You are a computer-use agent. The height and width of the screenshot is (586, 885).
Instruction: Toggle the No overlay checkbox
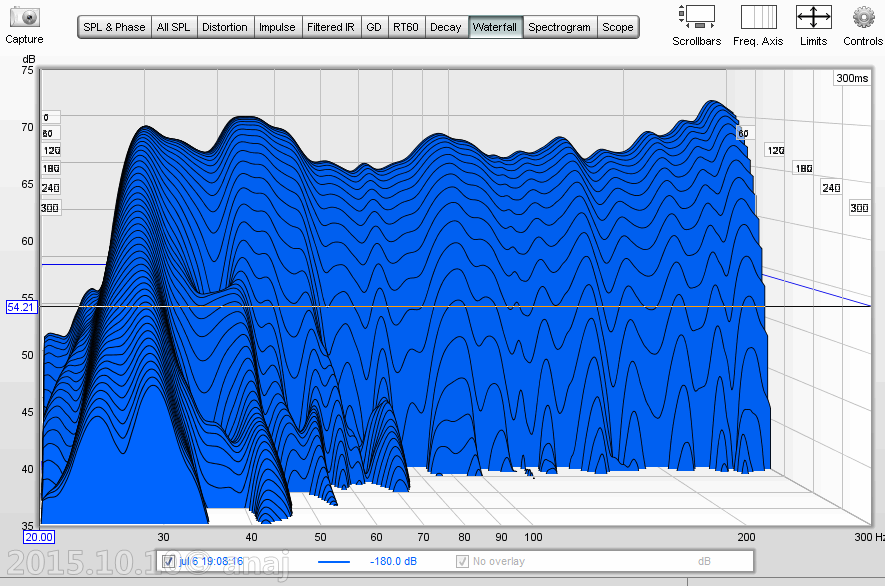pyautogui.click(x=463, y=561)
